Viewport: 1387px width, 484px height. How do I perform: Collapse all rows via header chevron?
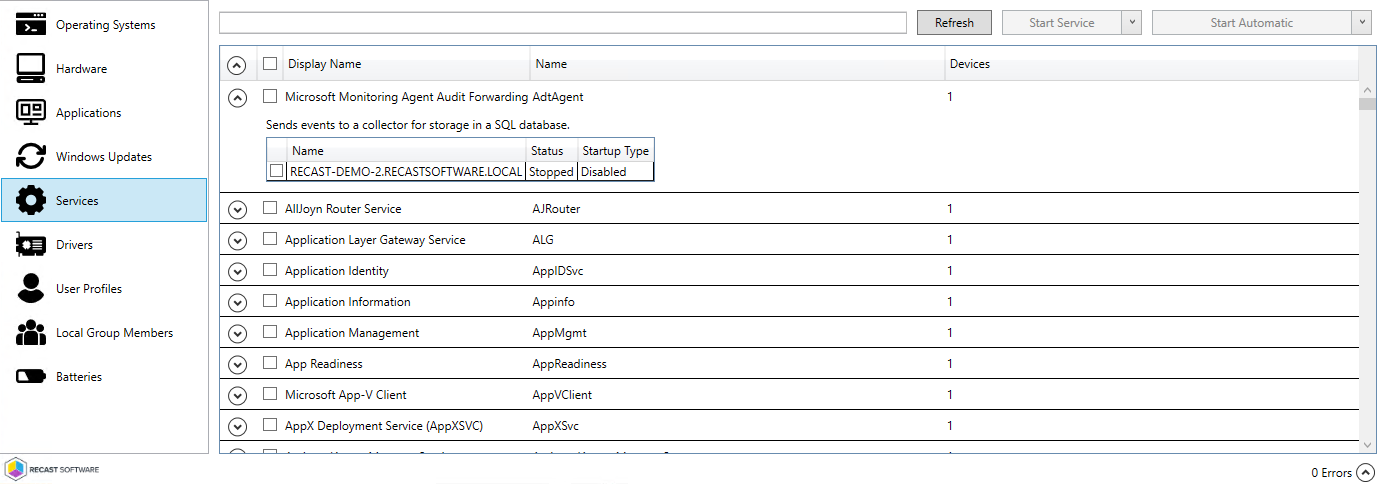pos(237,65)
